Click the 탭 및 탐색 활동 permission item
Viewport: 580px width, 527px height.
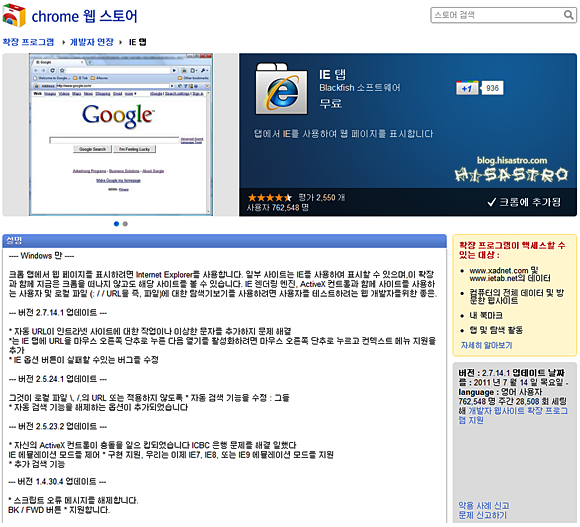[496, 330]
